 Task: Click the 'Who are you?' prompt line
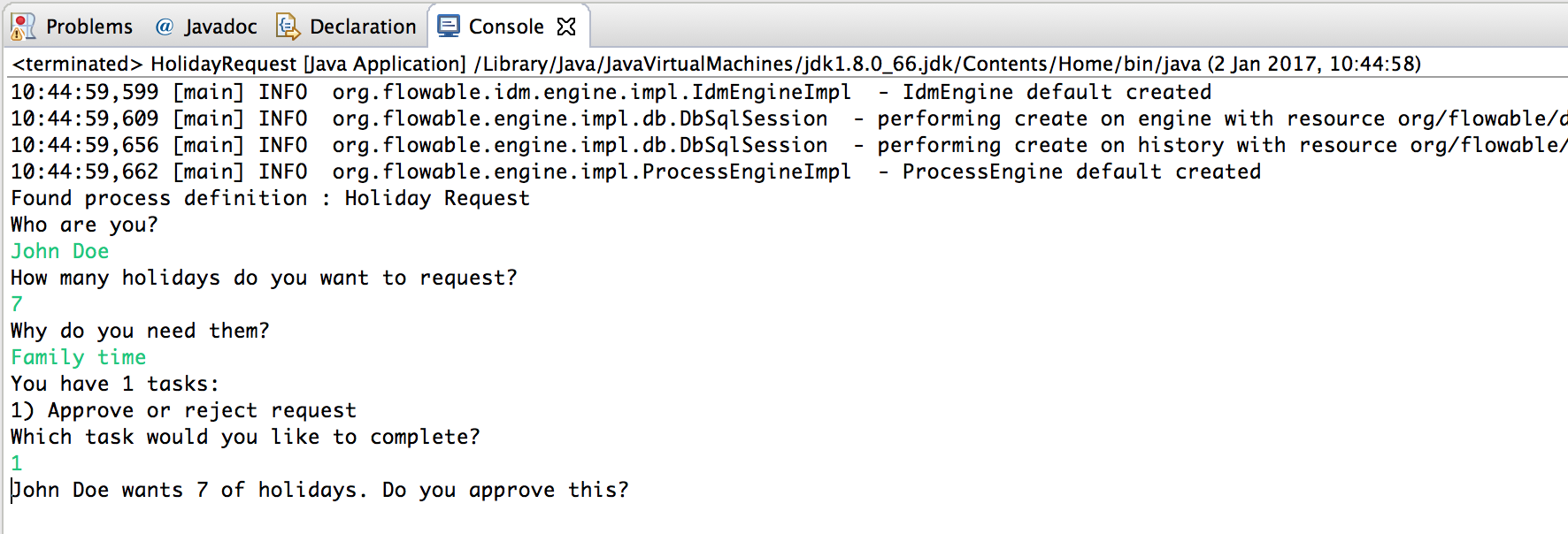[84, 225]
